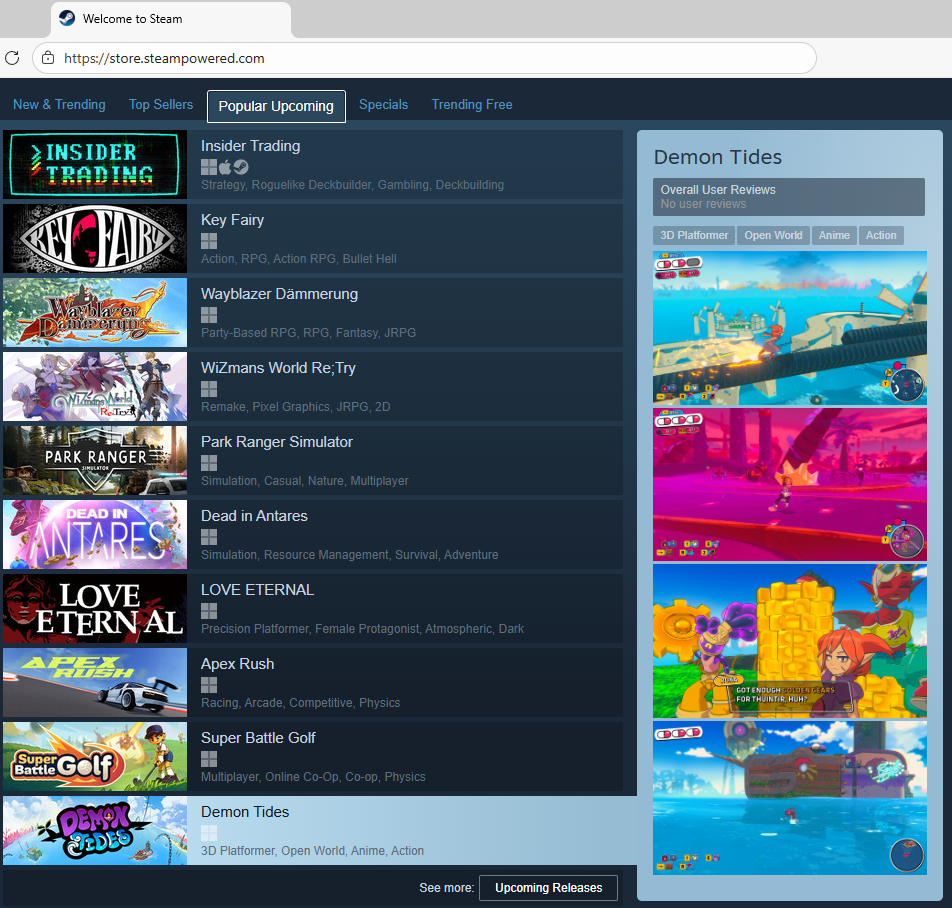
Task: Click the Open World tag in preview panel
Action: pos(773,235)
